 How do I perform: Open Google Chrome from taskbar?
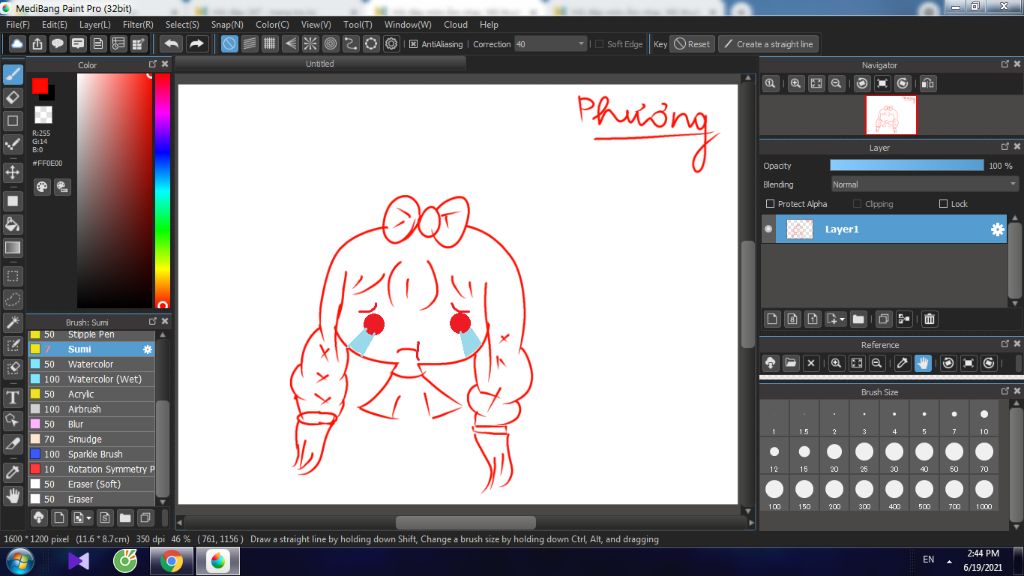pos(171,561)
